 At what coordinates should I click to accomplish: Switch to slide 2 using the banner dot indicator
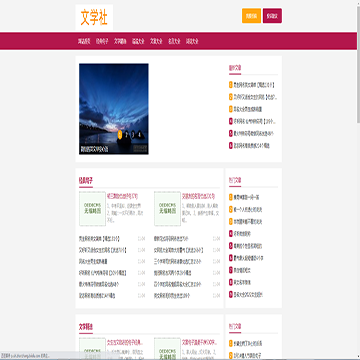point(127,134)
